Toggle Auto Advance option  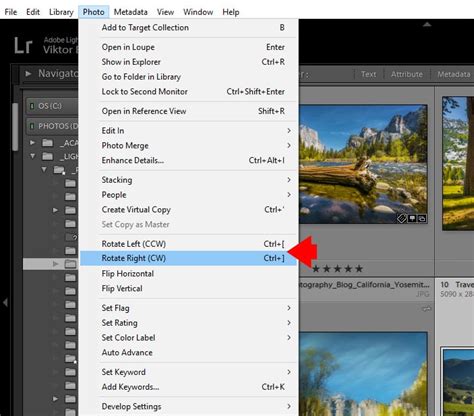coord(188,352)
